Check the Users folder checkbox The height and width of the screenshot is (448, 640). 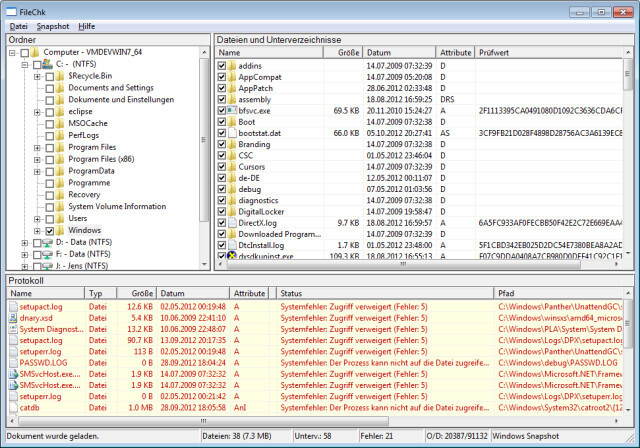point(49,219)
